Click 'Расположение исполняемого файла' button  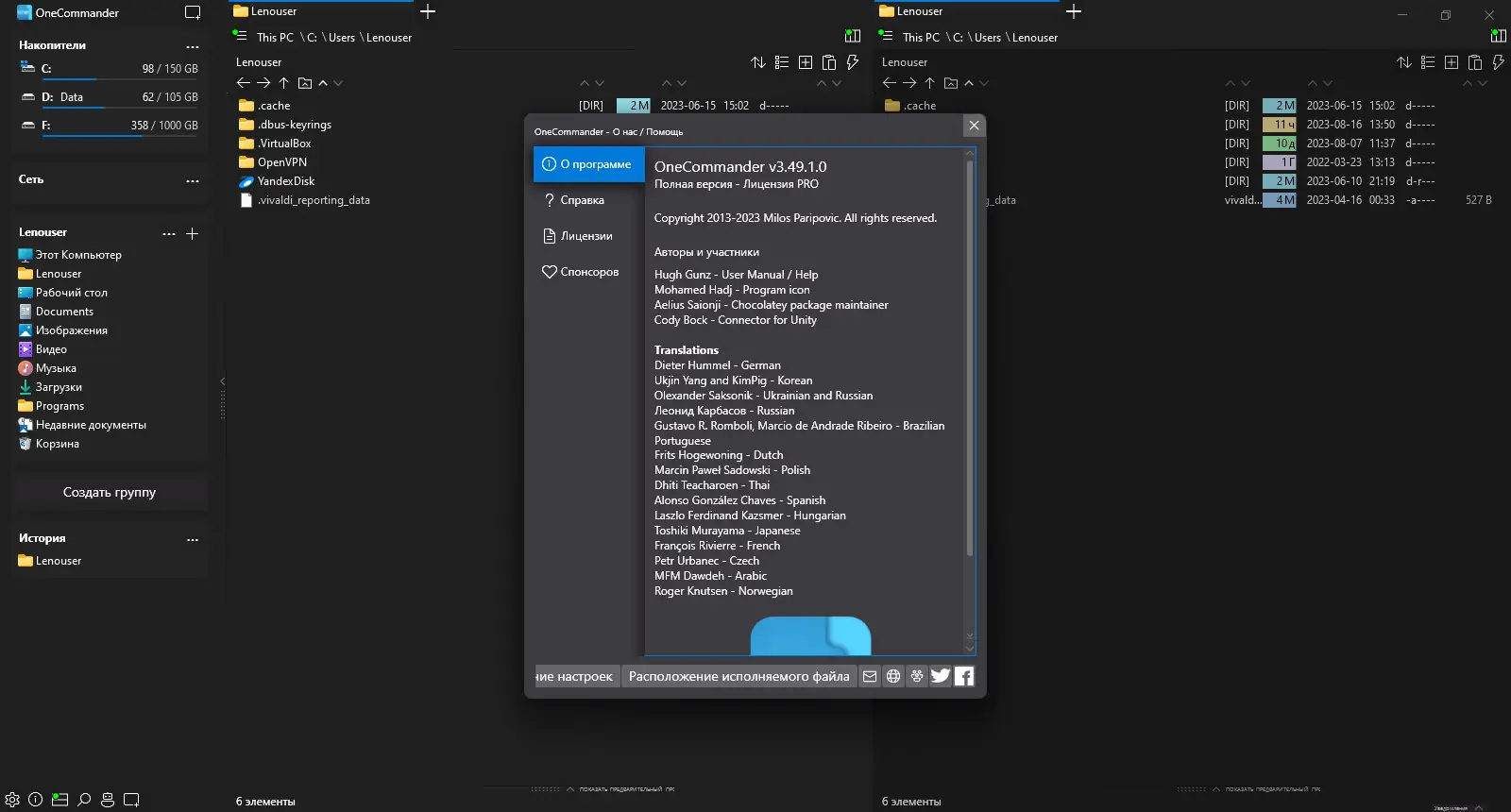[739, 676]
